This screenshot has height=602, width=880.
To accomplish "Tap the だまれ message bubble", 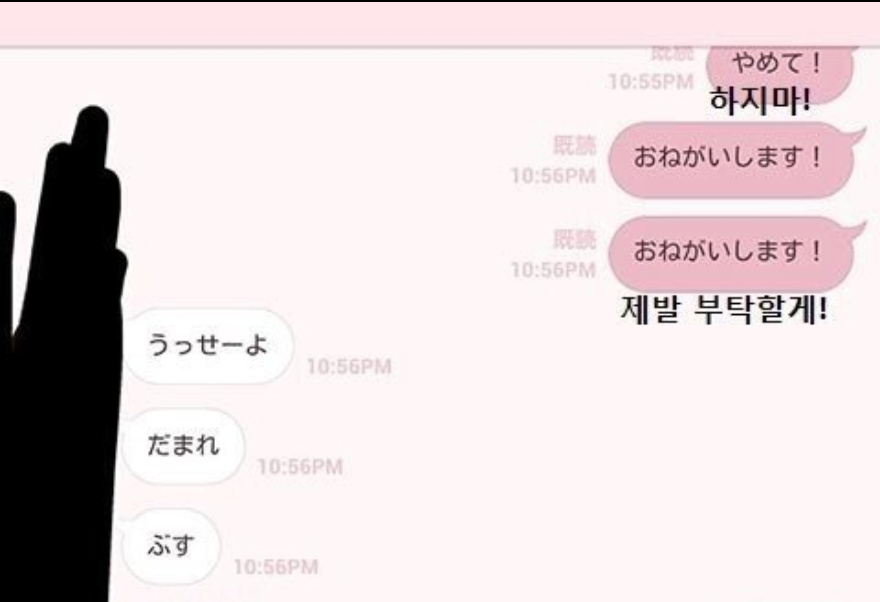I will (184, 446).
